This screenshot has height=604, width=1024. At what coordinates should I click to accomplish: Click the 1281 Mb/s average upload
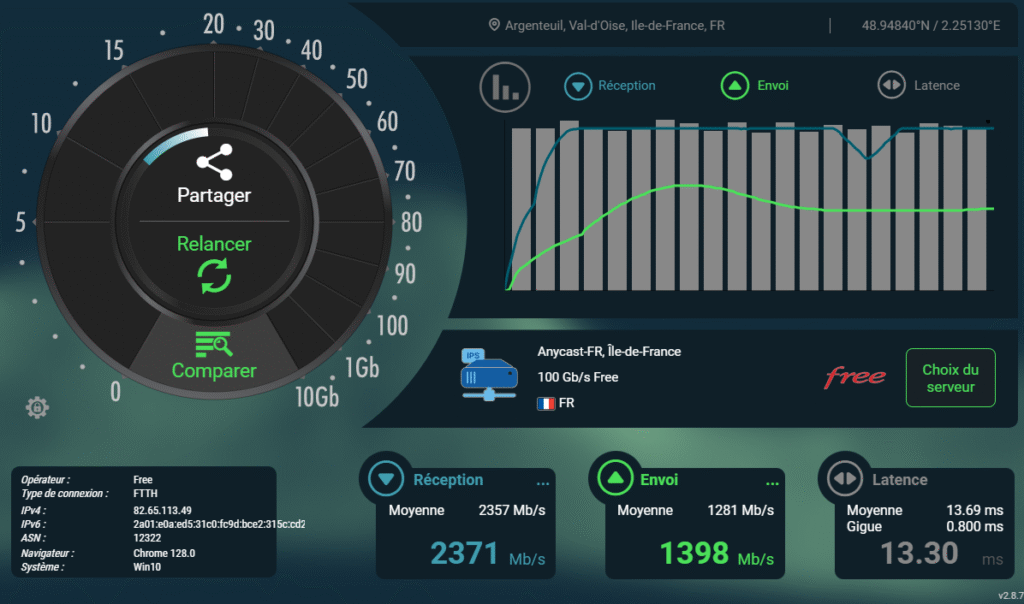741,511
